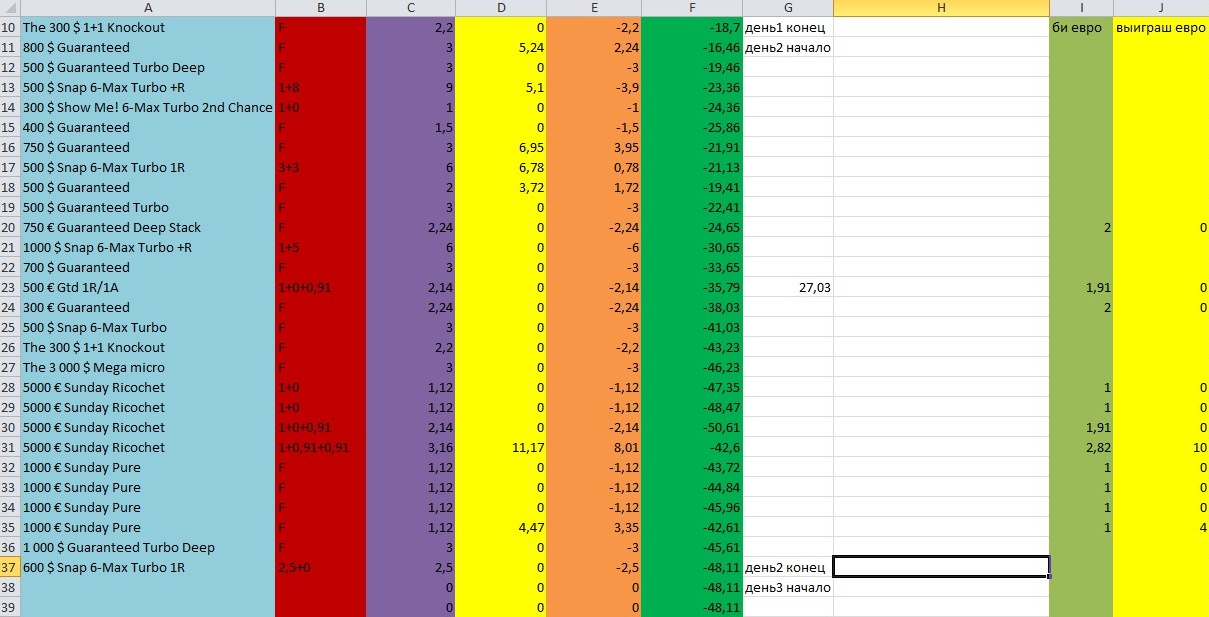
Task: Click yellow cell '4,47'
Action: 502,528
